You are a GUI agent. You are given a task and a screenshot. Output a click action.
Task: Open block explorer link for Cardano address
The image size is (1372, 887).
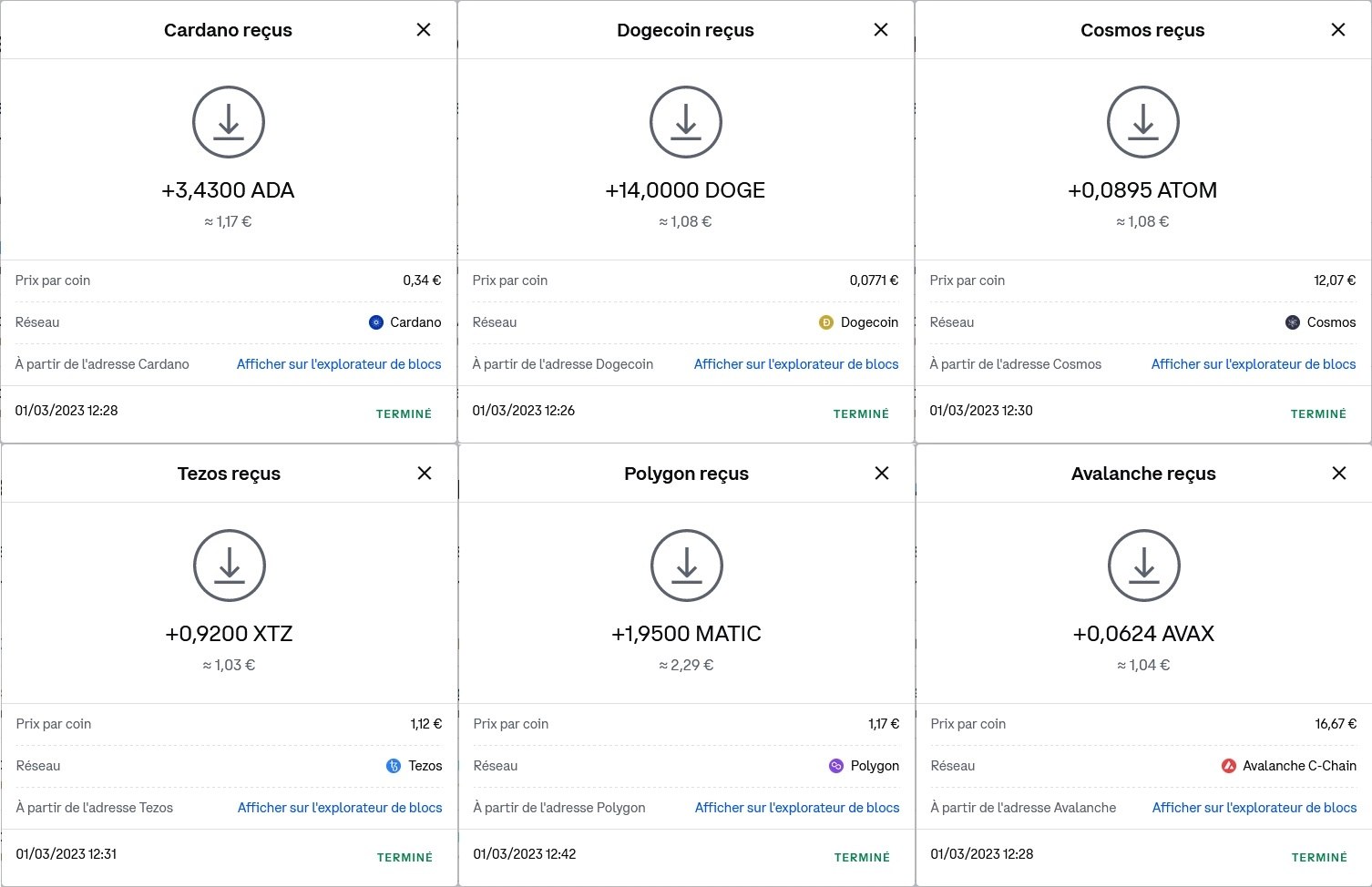[339, 364]
